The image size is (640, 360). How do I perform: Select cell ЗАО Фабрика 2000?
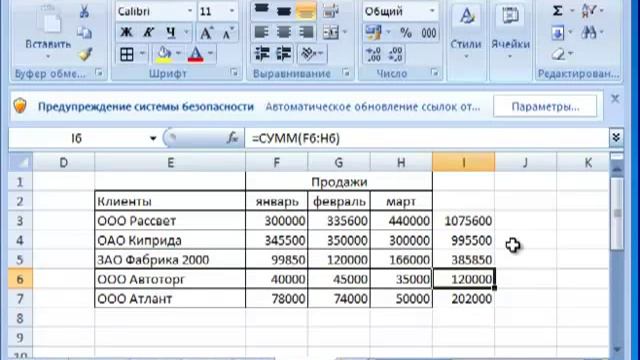(170, 260)
